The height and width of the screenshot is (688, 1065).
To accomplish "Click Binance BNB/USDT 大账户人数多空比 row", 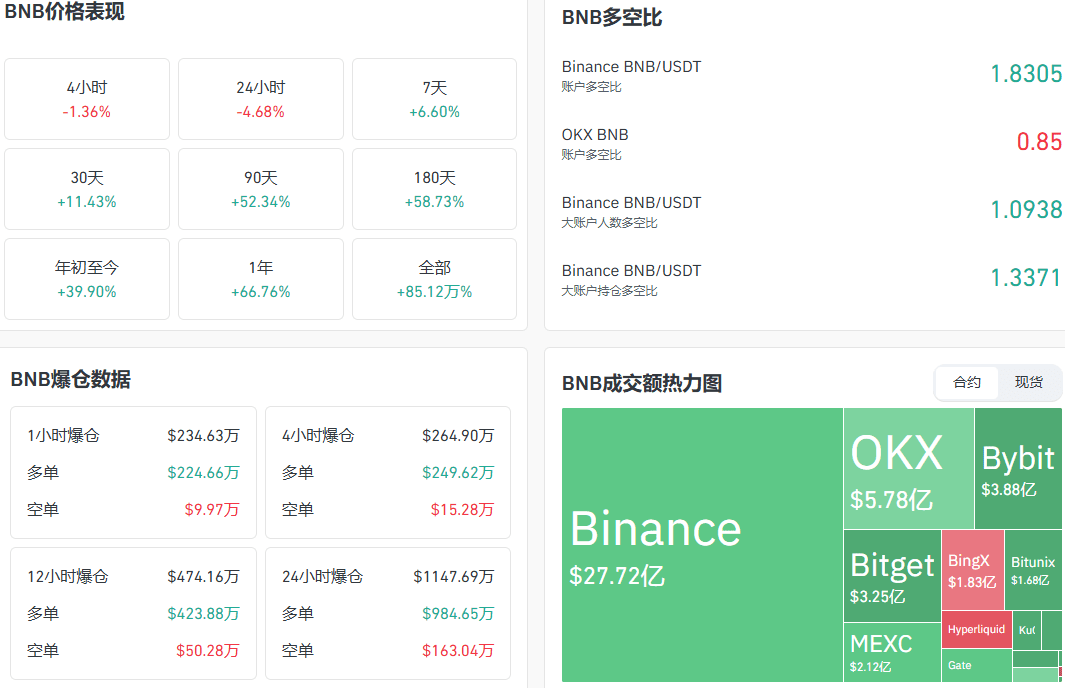I will [x=812, y=211].
